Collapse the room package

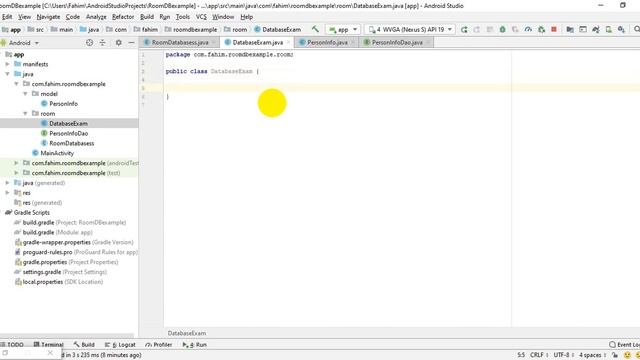click(25, 113)
